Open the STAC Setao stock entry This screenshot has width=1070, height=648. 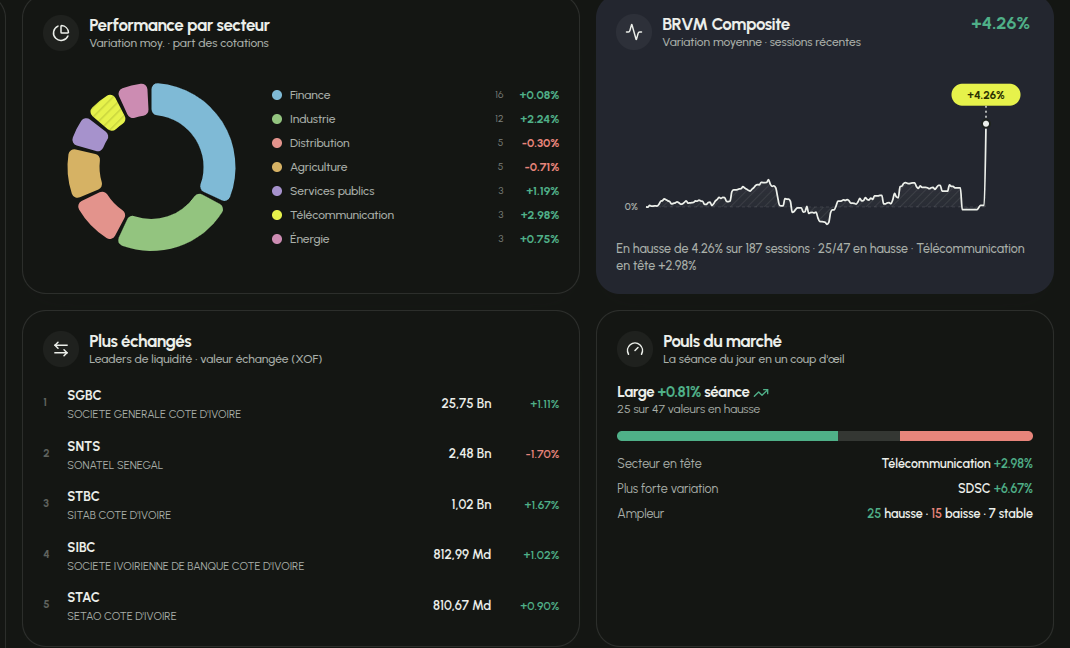pyautogui.click(x=301, y=606)
